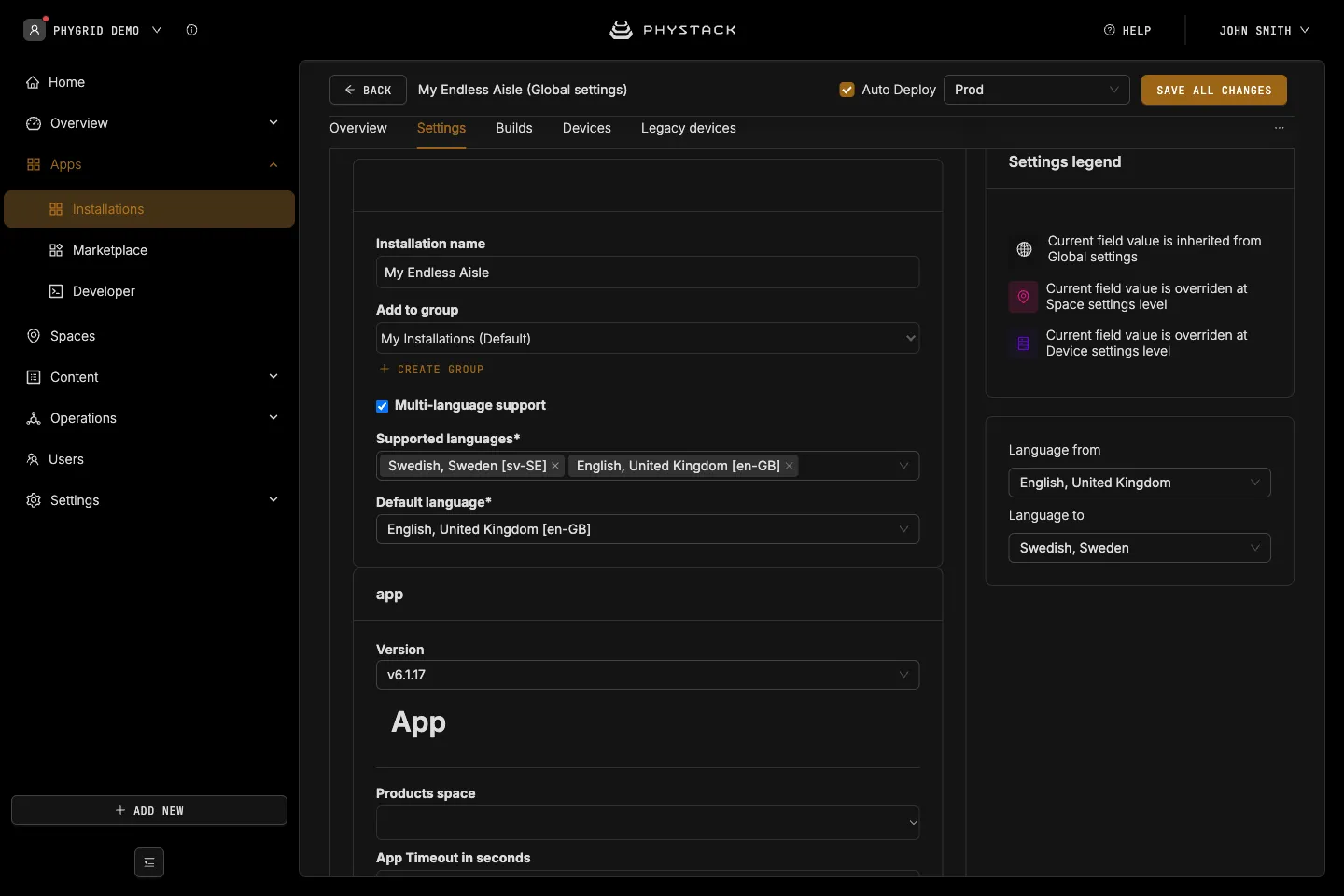Click the Spaces location pin icon
Viewport: 1344px width, 896px height.
point(34,336)
